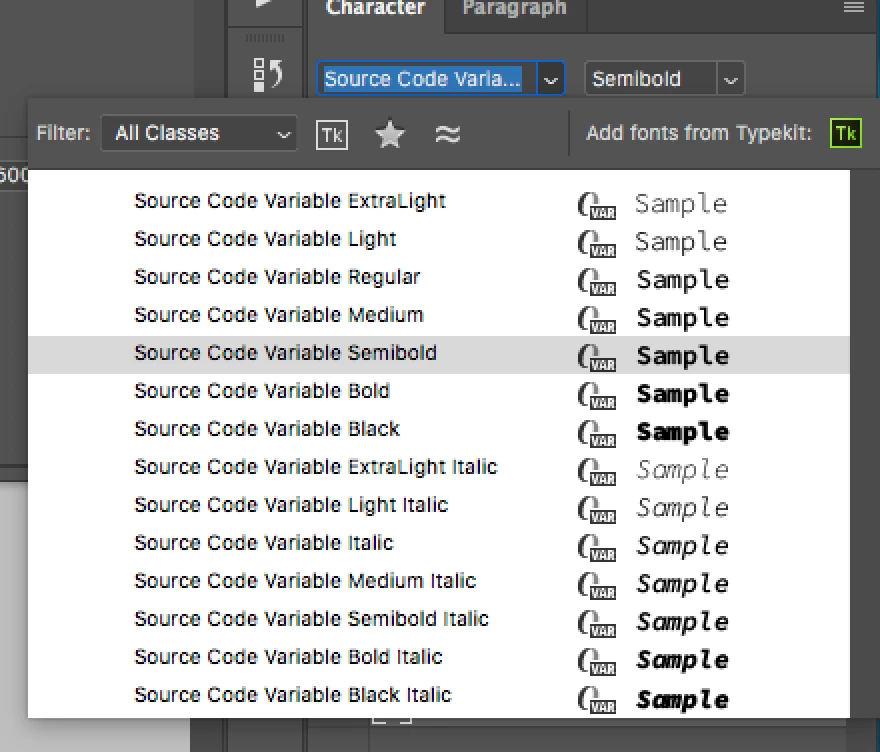Image resolution: width=880 pixels, height=752 pixels.
Task: Open the All Classes filter dropdown
Action: (199, 133)
